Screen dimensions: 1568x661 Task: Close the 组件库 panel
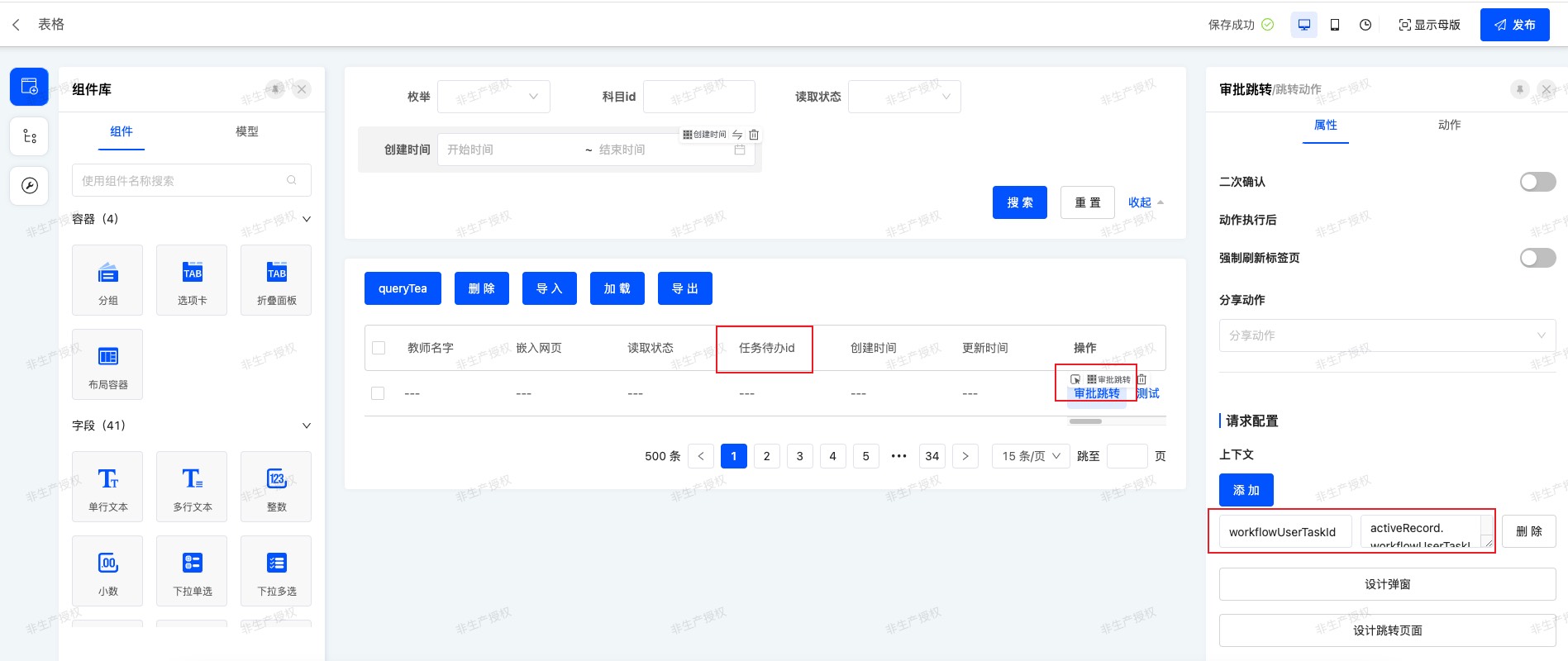(303, 89)
